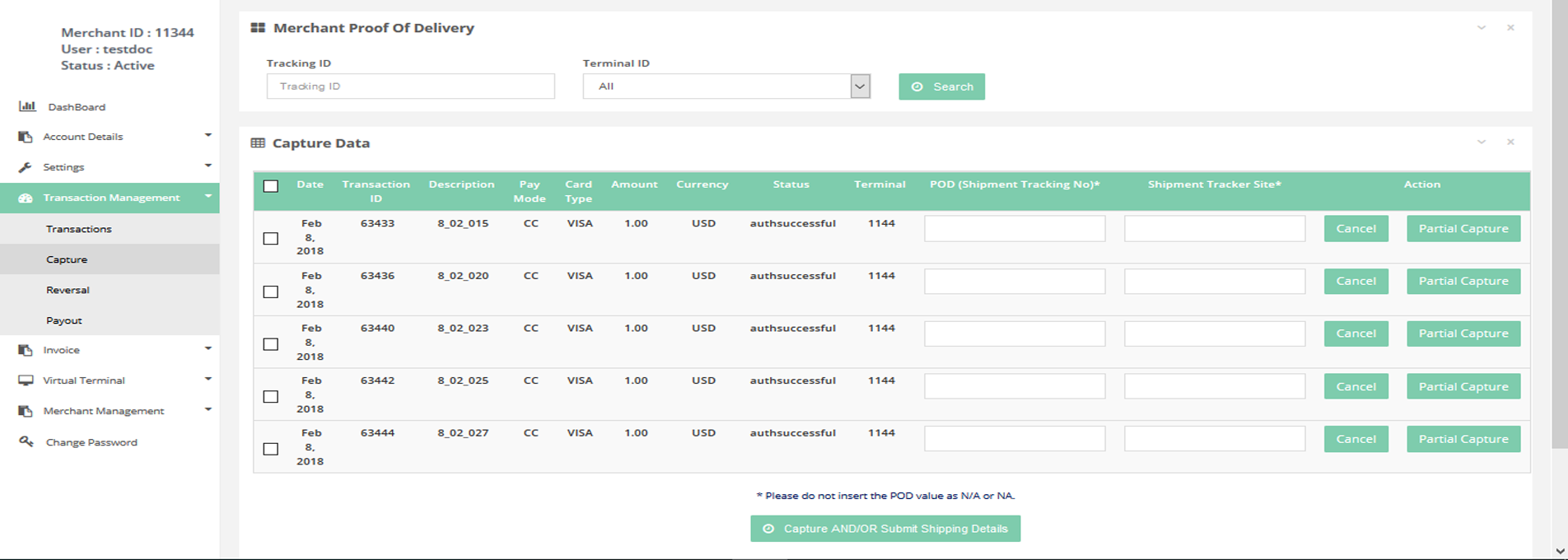1568x560 pixels.
Task: Focus the Tracking ID input field
Action: point(410,86)
